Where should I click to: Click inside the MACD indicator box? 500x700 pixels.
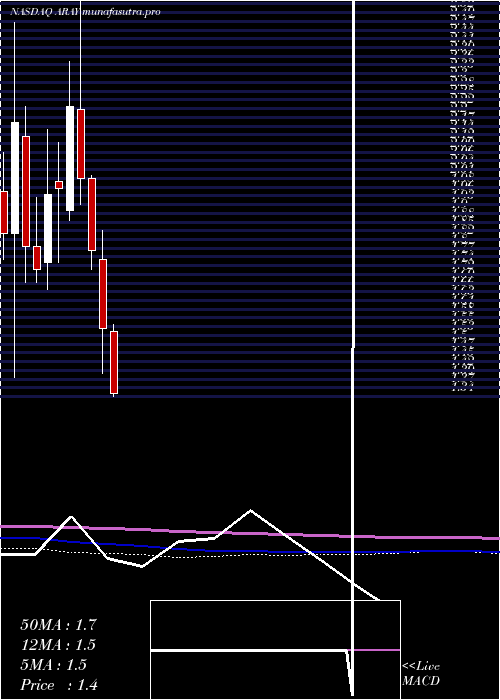[x=275, y=650]
